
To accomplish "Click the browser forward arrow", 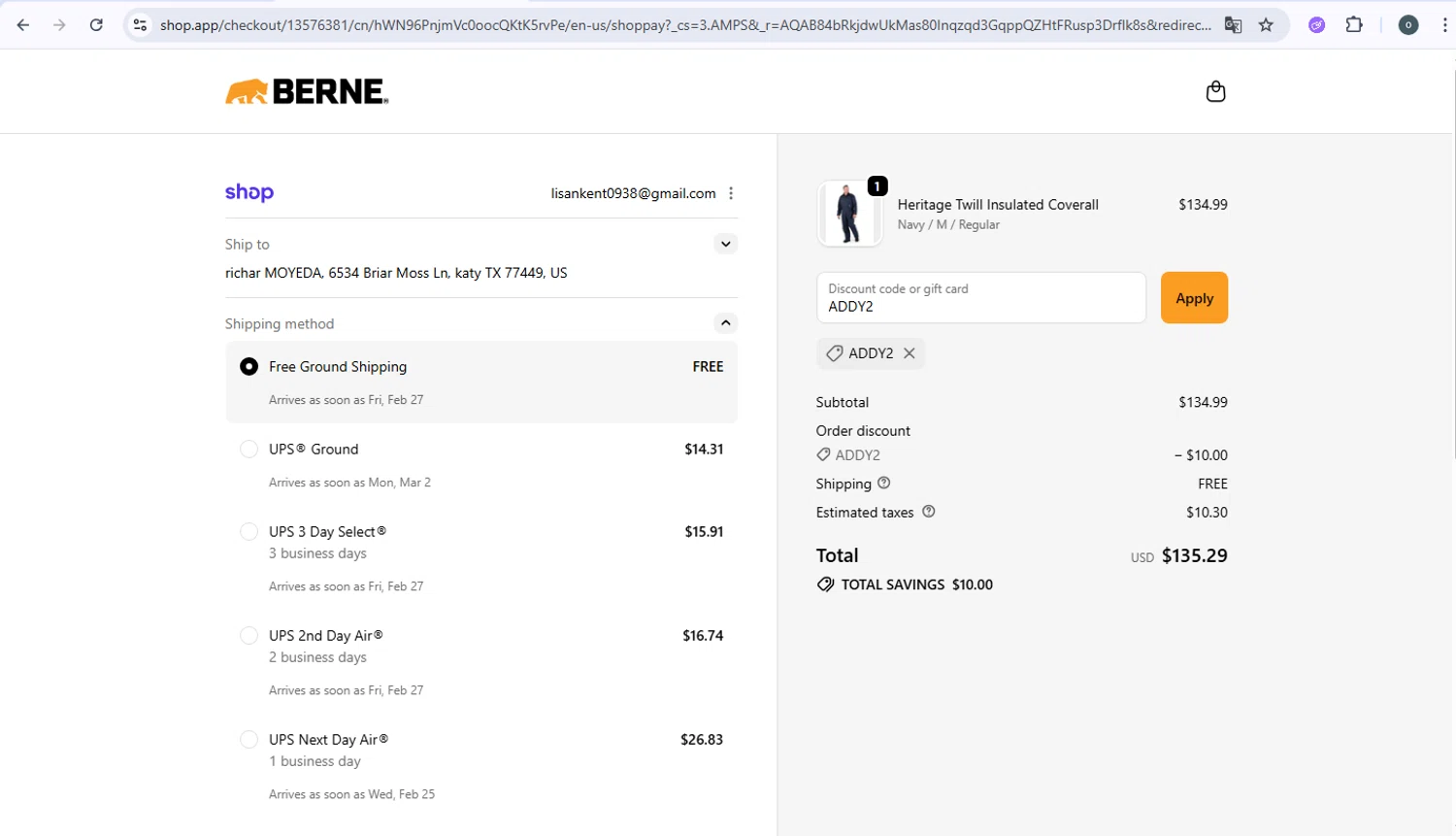I will [60, 25].
